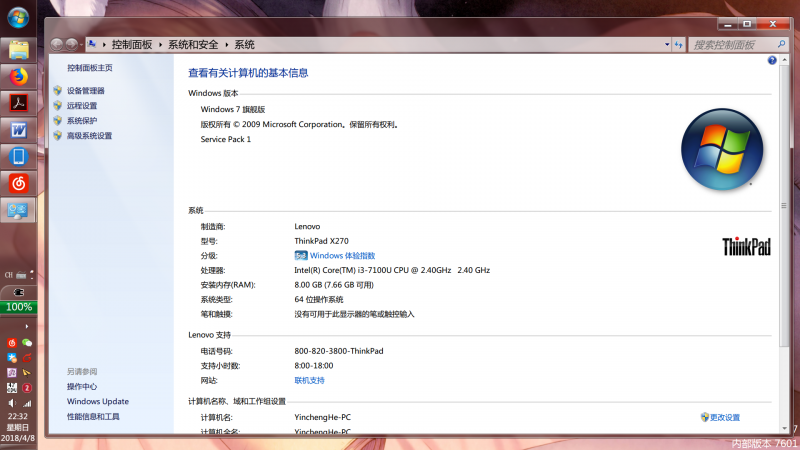Image resolution: width=800 pixels, height=450 pixels.
Task: Open the address bar history dropdown
Action: coord(667,44)
